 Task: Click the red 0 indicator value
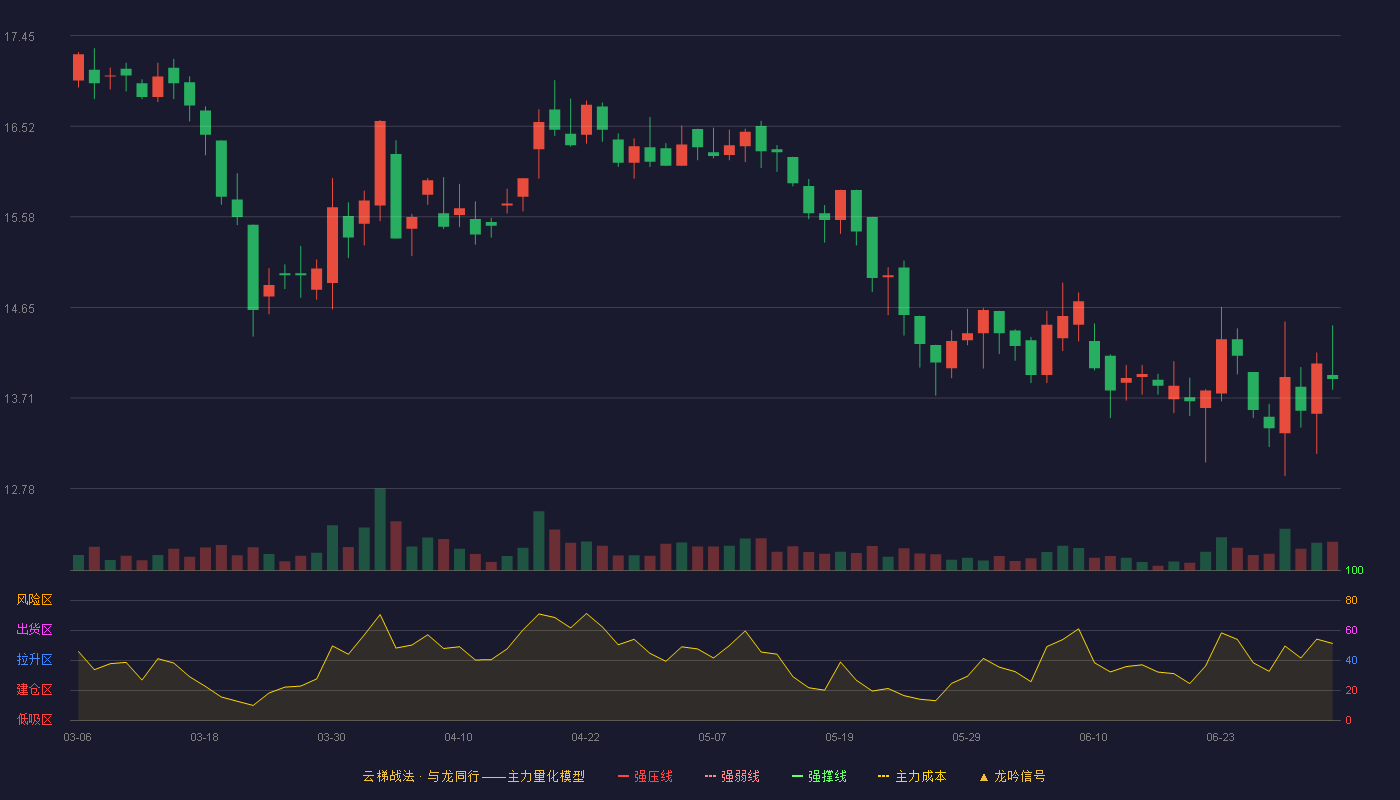tap(1348, 720)
